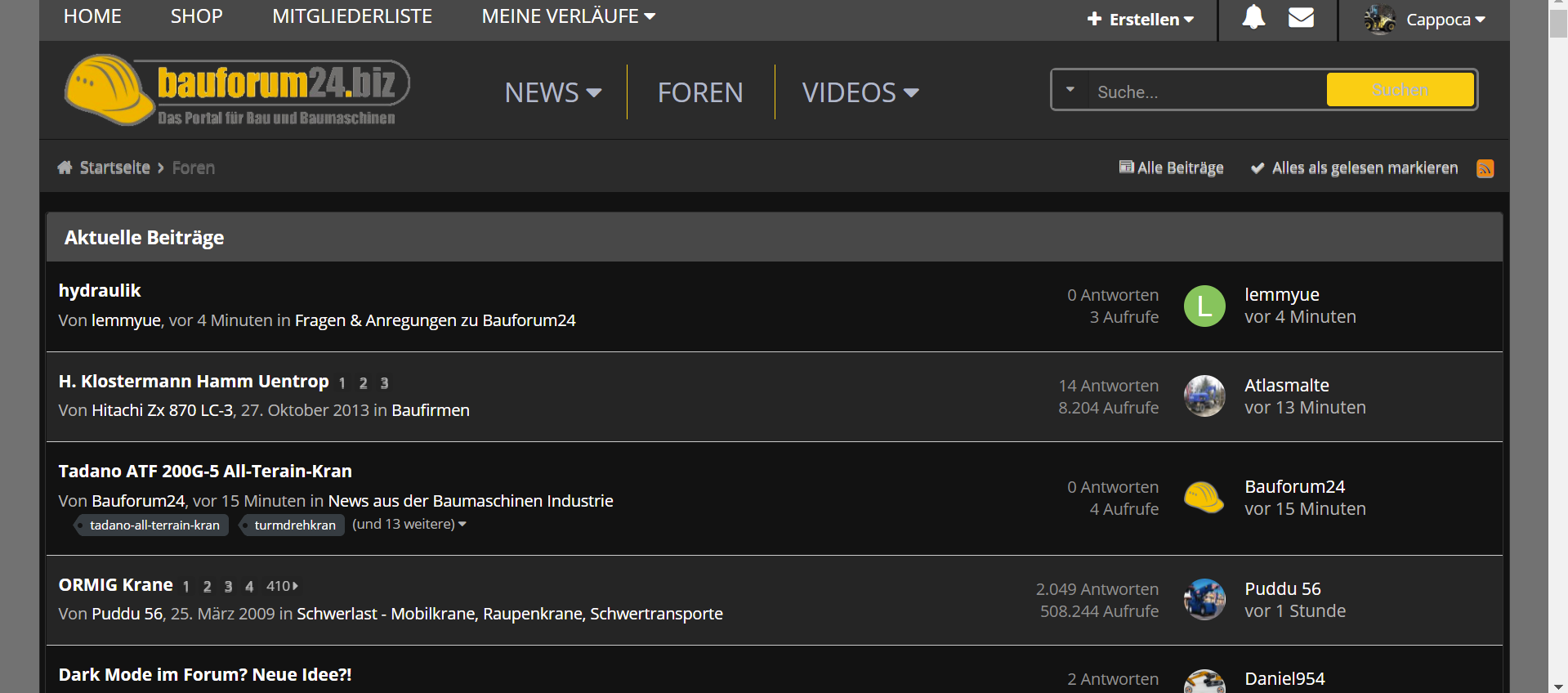Click author 'Hitachi Zx 870 LC-3'
Image resolution: width=1568 pixels, height=693 pixels.
[x=163, y=410]
